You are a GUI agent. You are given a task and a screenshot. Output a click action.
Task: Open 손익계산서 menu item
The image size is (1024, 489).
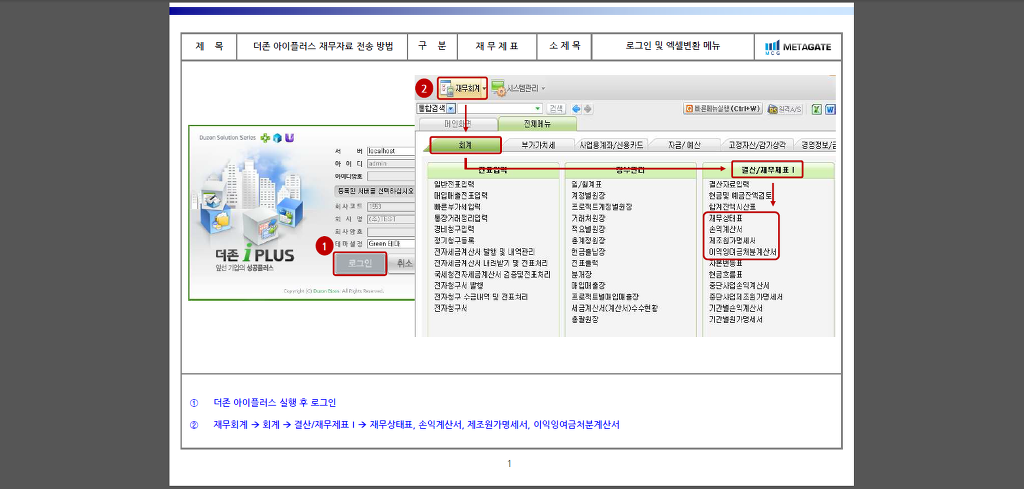726,229
